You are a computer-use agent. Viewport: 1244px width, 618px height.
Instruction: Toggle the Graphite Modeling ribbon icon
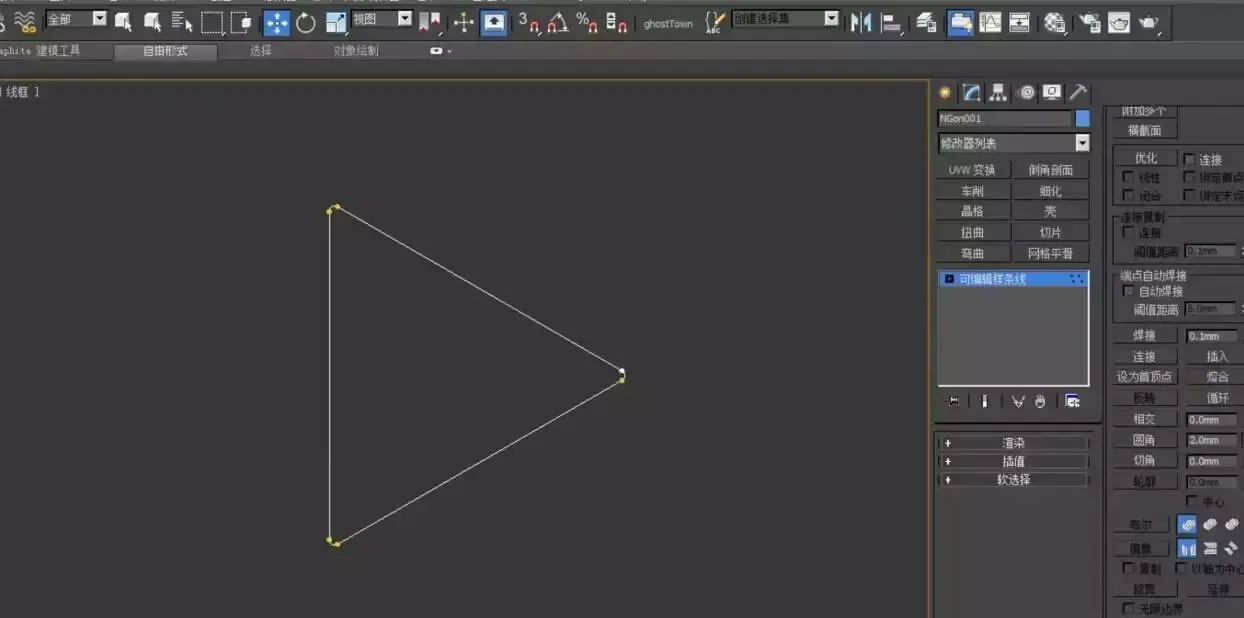(961, 22)
